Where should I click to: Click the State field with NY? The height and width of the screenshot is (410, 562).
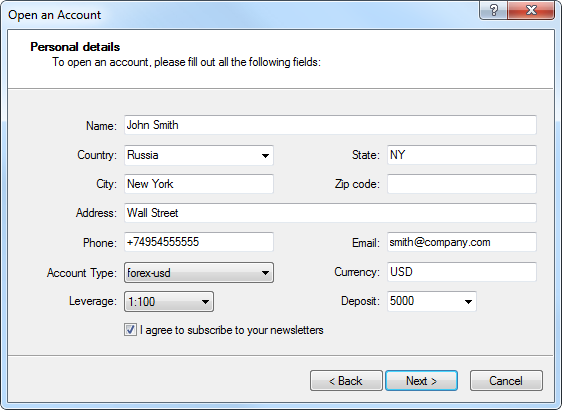coord(462,155)
